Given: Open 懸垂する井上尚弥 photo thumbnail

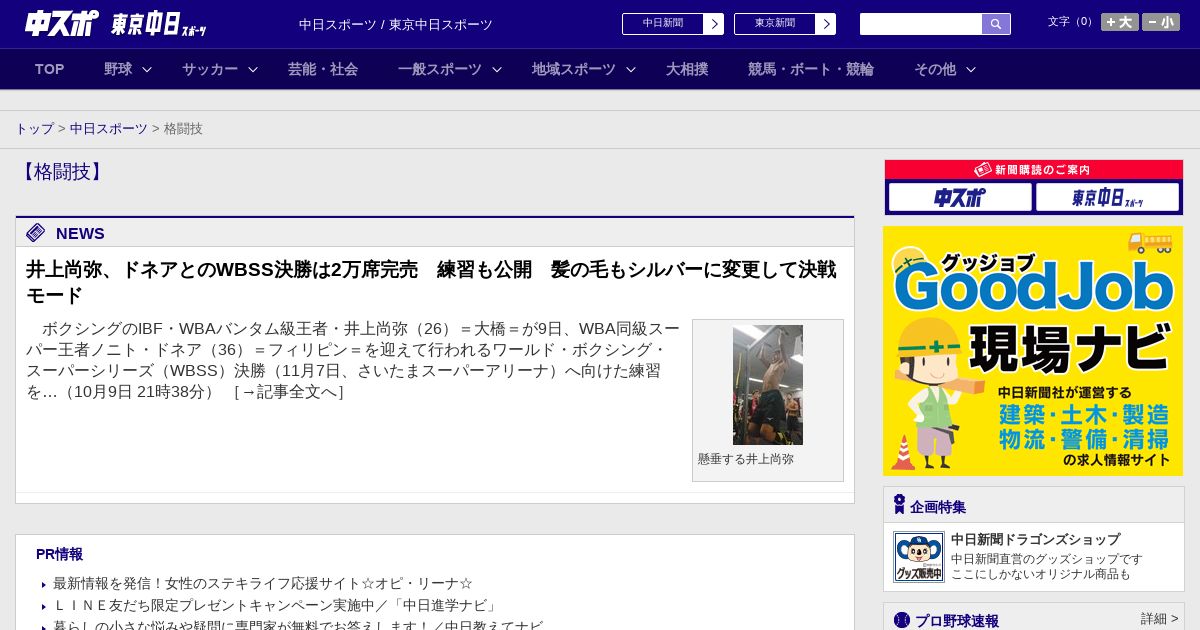Looking at the screenshot, I should click(x=768, y=385).
